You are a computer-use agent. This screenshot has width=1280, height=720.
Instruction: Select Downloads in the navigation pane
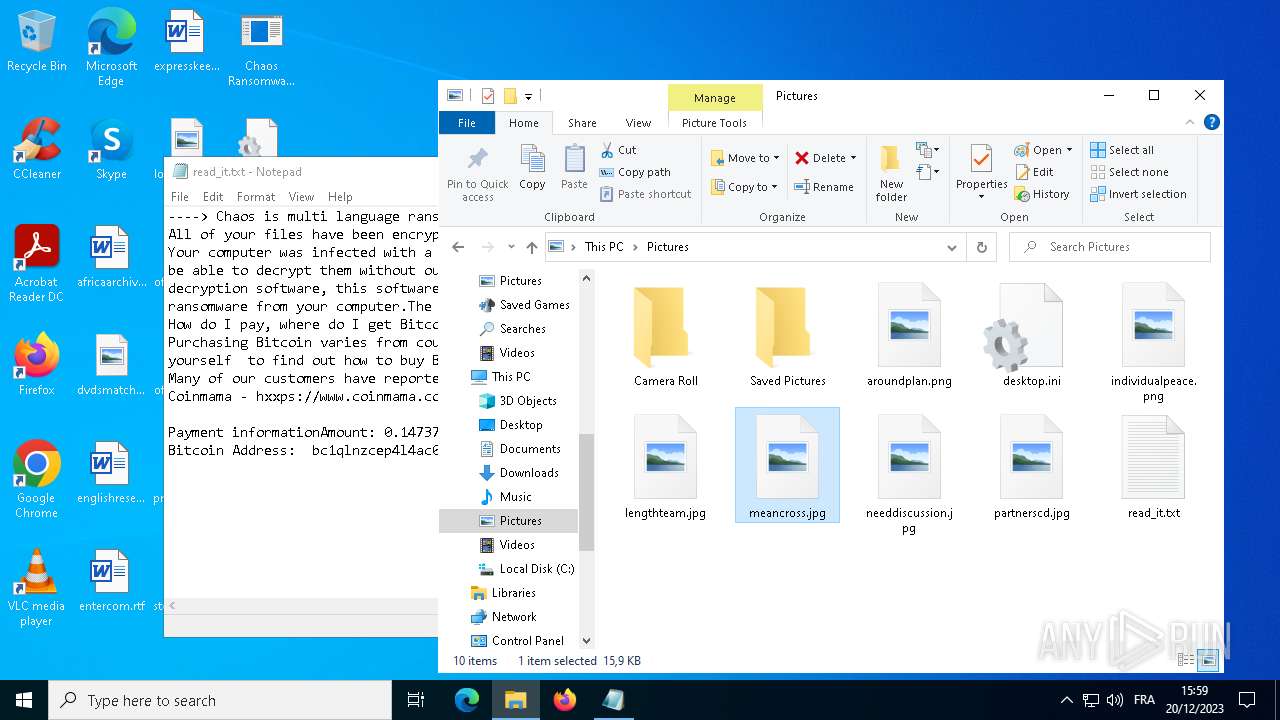coord(519,473)
